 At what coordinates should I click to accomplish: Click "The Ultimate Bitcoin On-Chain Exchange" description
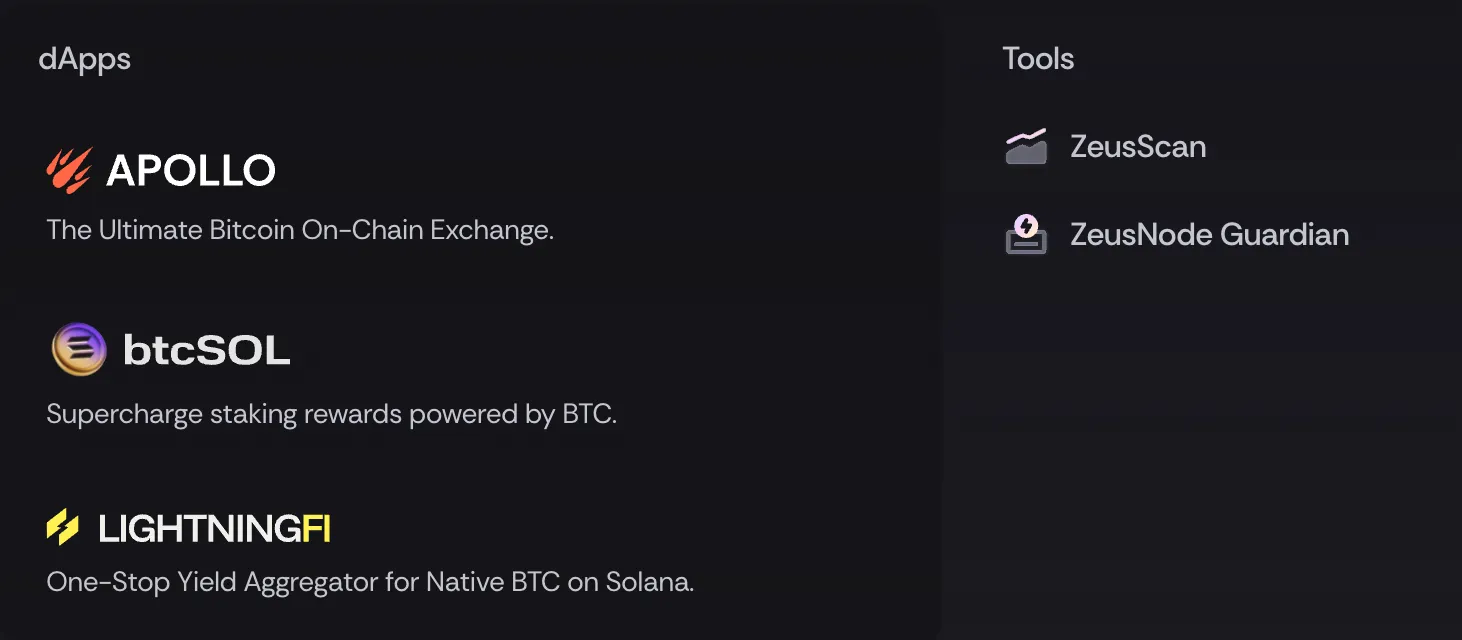300,230
